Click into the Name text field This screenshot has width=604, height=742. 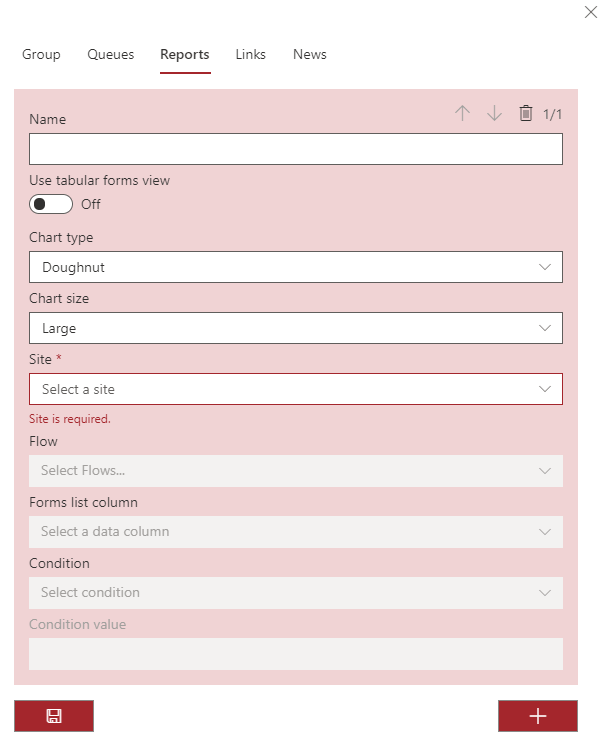(x=296, y=149)
